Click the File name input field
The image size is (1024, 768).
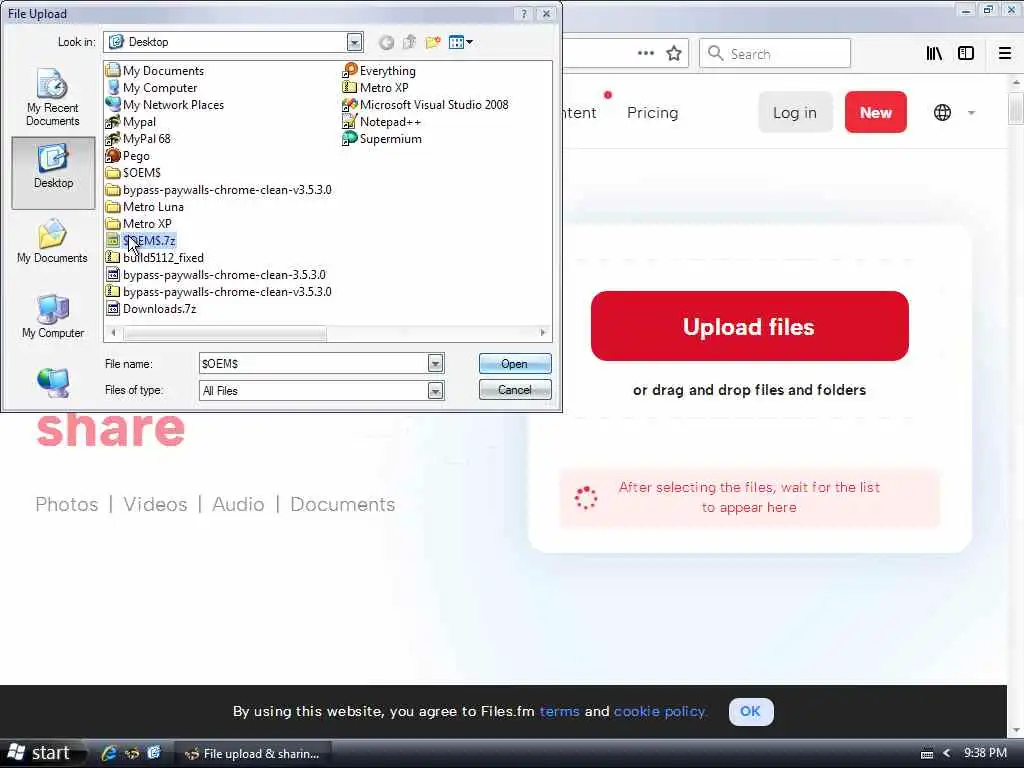(313, 364)
